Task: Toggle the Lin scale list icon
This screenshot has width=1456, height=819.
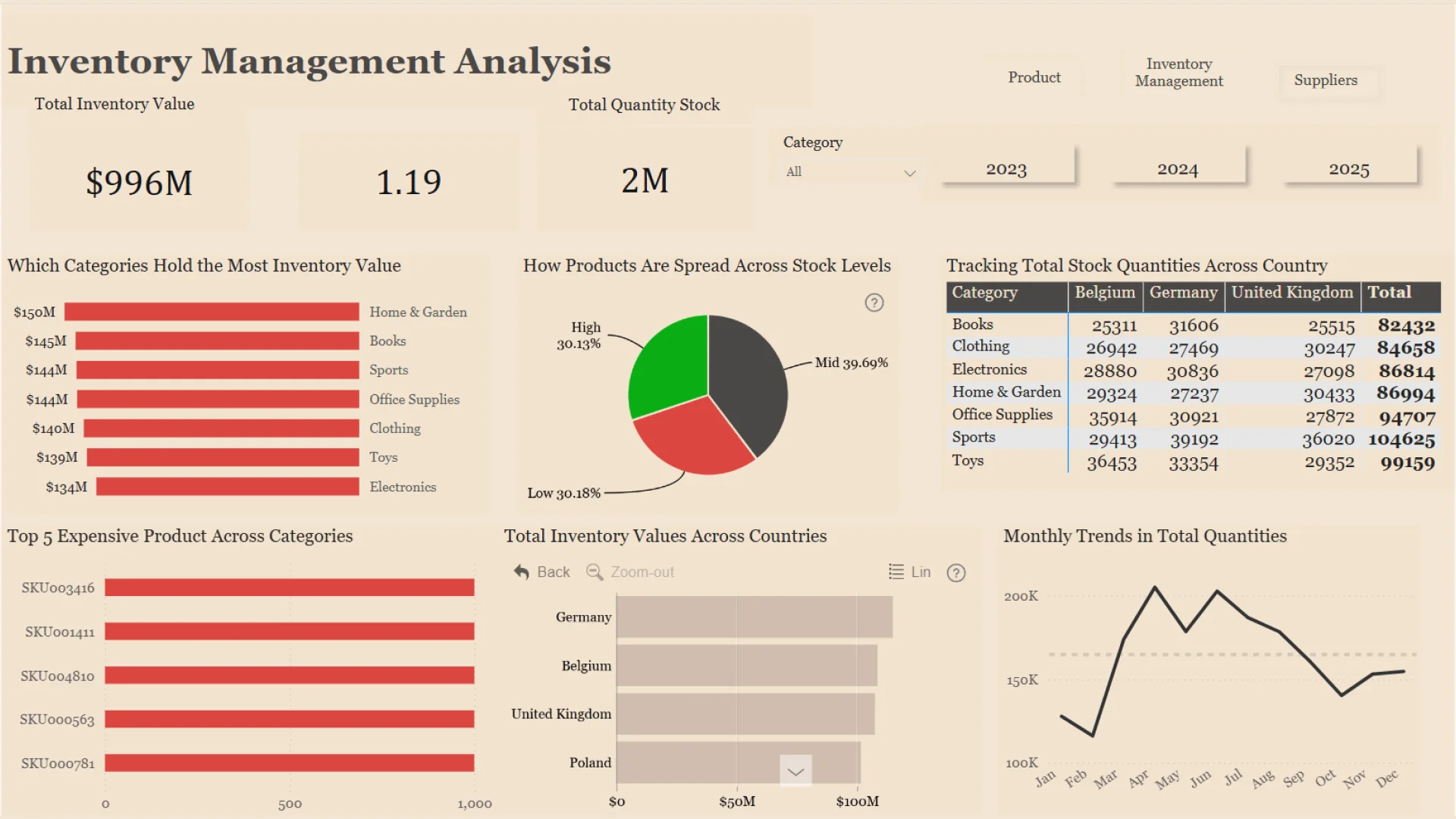Action: click(896, 572)
